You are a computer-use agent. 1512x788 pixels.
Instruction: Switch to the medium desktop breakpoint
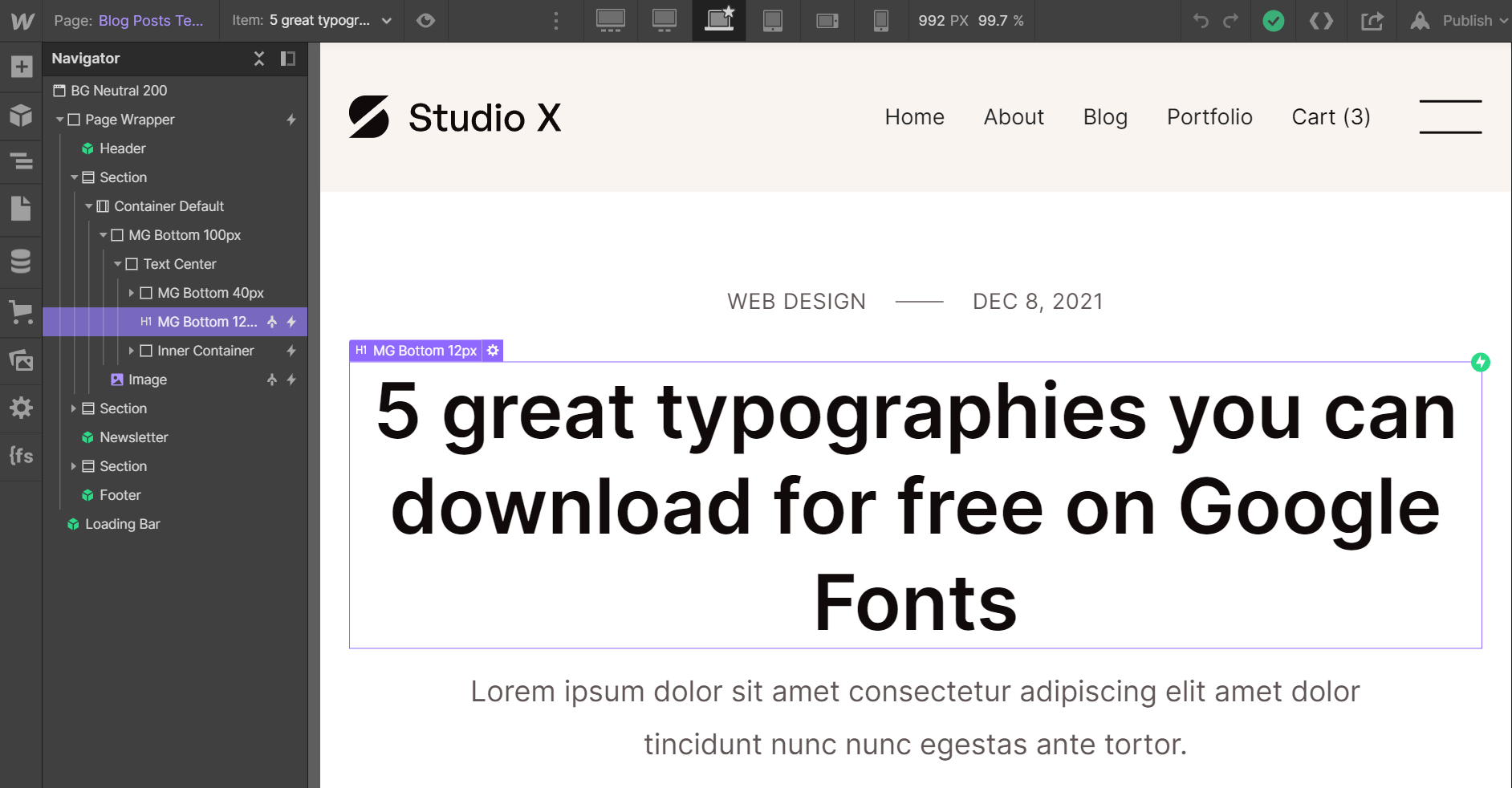tap(665, 21)
